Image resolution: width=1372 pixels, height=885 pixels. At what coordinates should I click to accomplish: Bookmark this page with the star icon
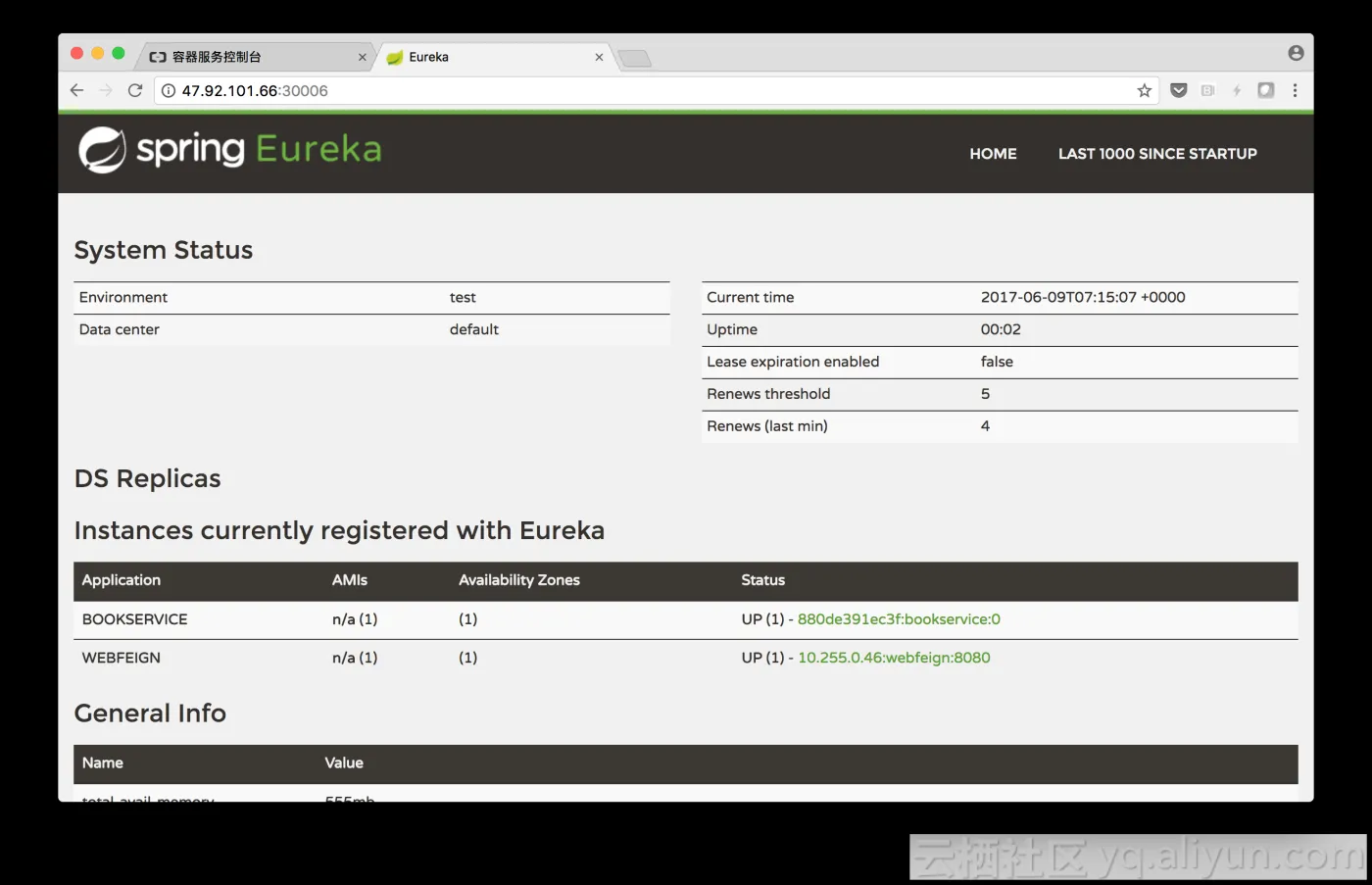(x=1144, y=90)
